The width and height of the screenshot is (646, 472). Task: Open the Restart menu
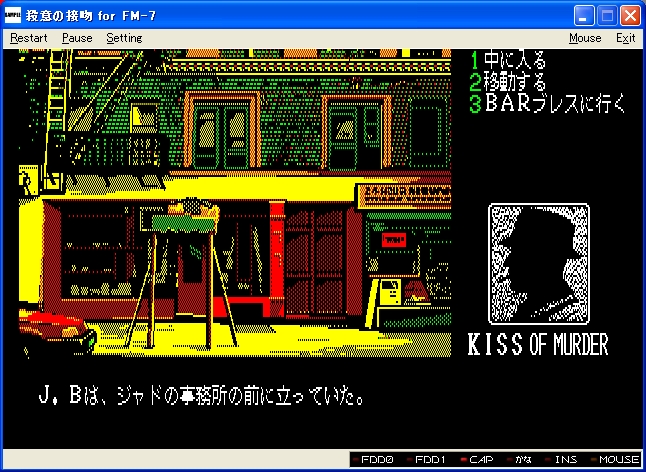click(x=30, y=38)
